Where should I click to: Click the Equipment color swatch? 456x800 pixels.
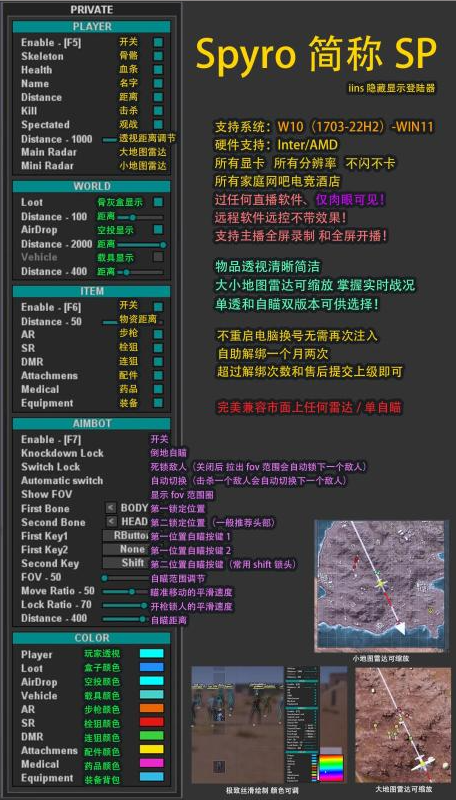(151, 777)
